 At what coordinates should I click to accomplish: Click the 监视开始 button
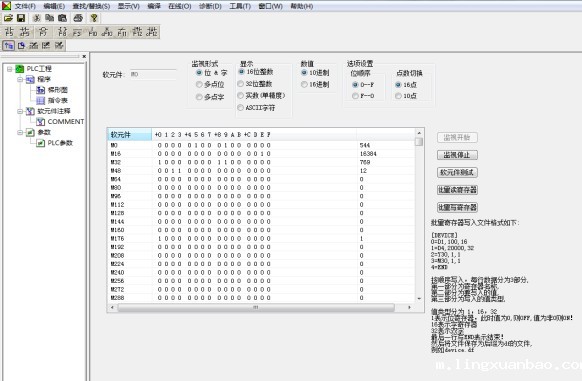coord(457,137)
